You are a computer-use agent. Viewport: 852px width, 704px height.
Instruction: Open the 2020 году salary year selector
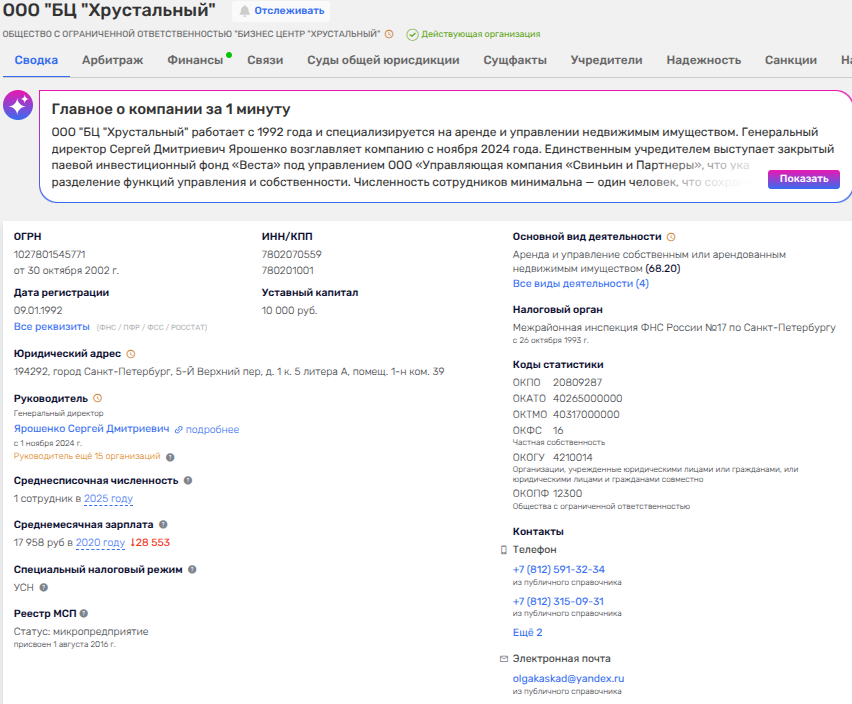click(x=100, y=543)
